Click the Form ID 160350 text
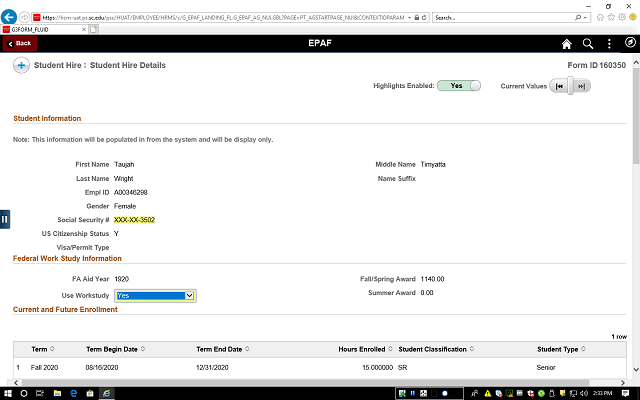This screenshot has height=400, width=640. pos(596,65)
